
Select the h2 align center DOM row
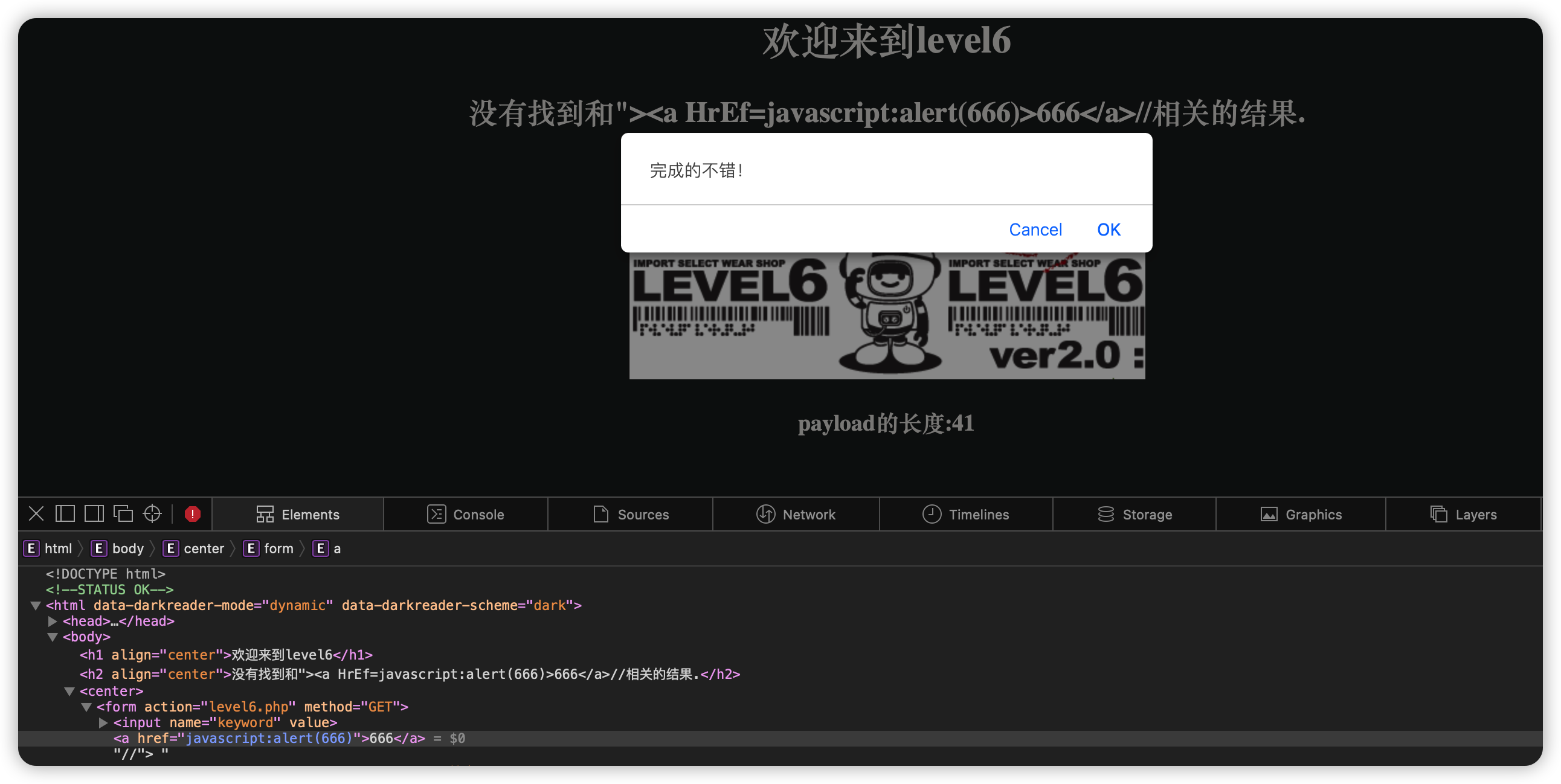coord(410,674)
